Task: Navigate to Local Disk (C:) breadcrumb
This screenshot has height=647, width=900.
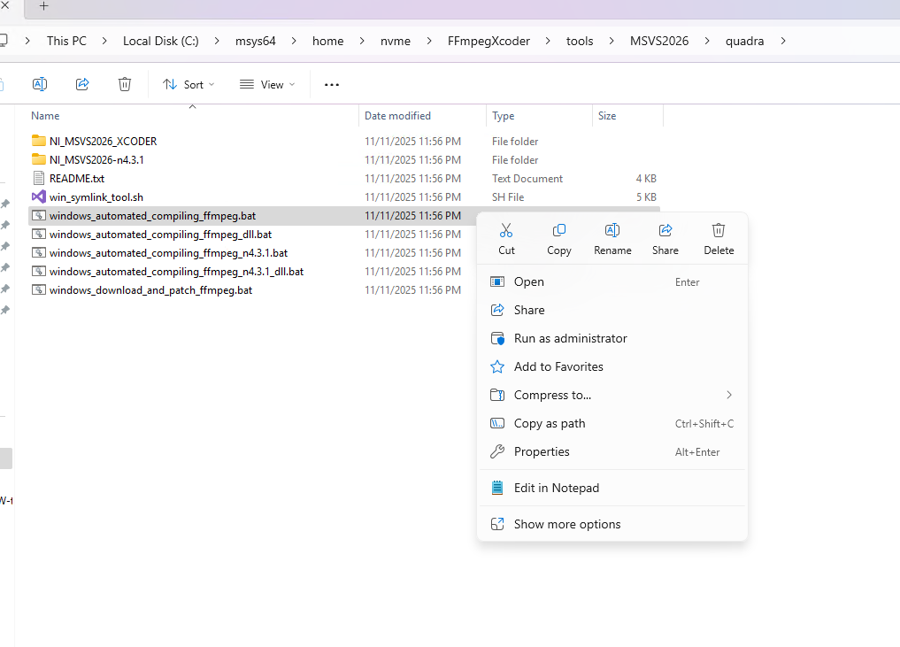Action: pos(161,41)
